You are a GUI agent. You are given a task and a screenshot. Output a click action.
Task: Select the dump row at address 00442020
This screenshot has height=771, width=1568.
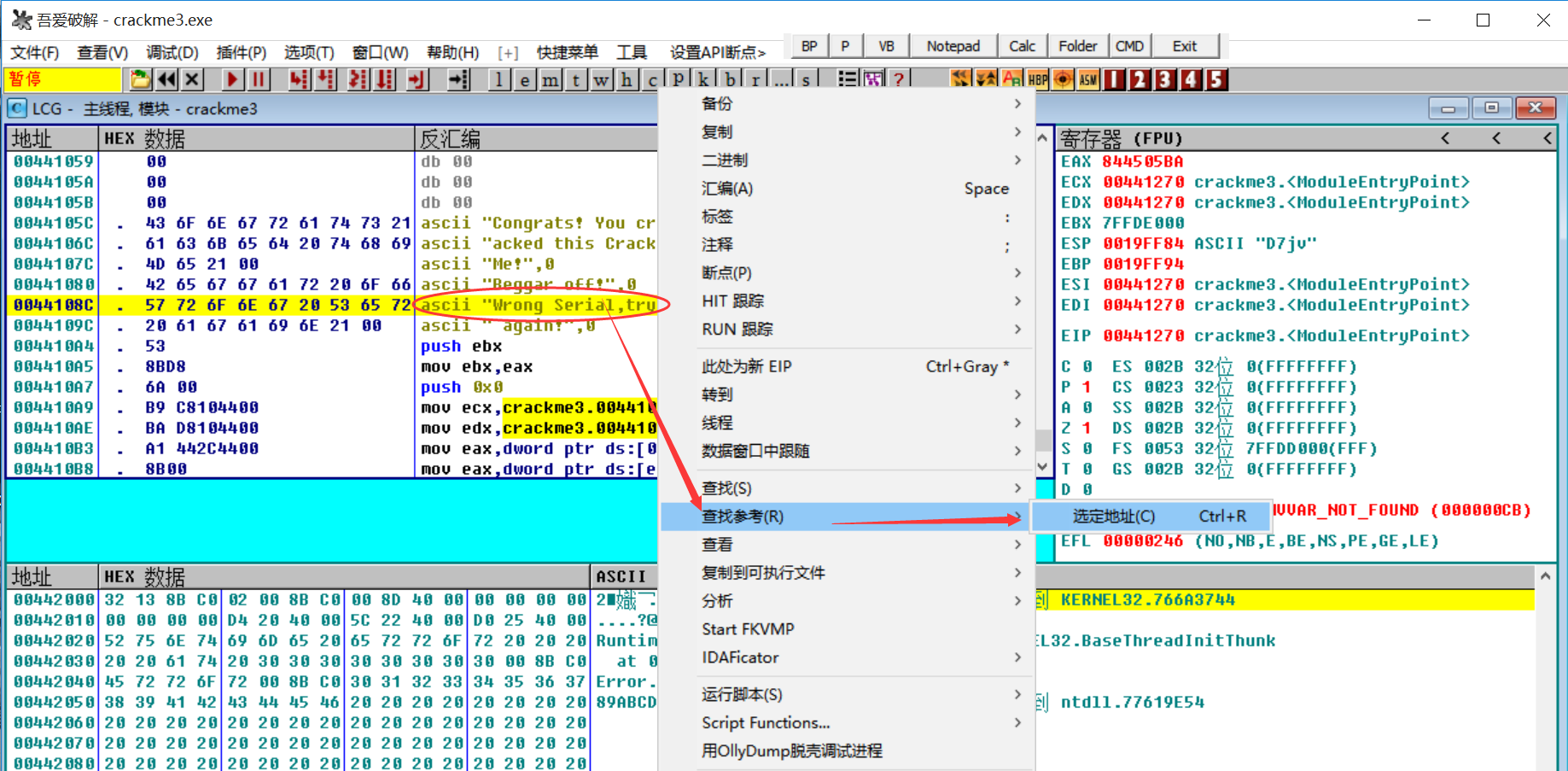(x=333, y=640)
